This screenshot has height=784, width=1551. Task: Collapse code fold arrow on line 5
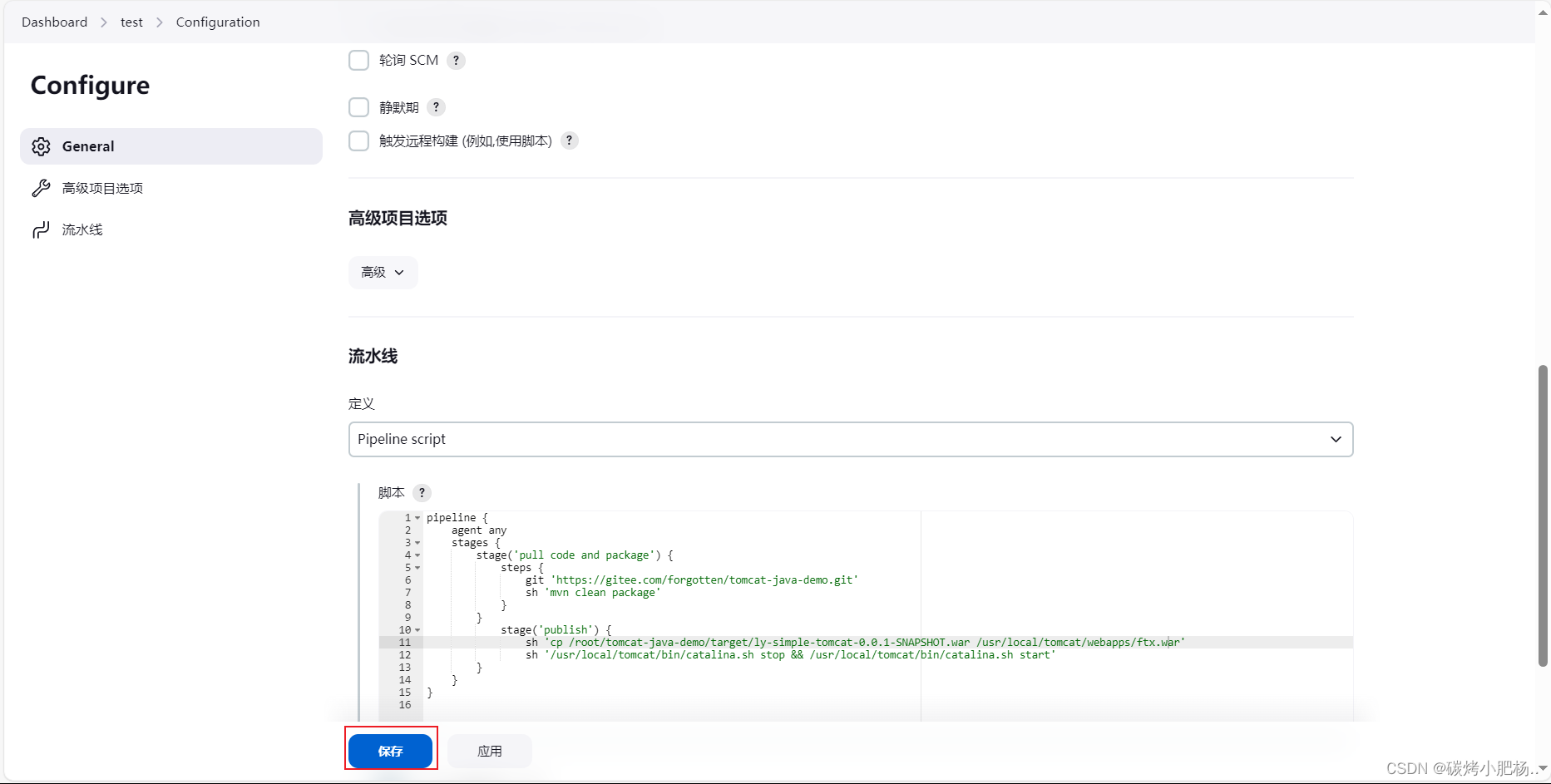(417, 568)
